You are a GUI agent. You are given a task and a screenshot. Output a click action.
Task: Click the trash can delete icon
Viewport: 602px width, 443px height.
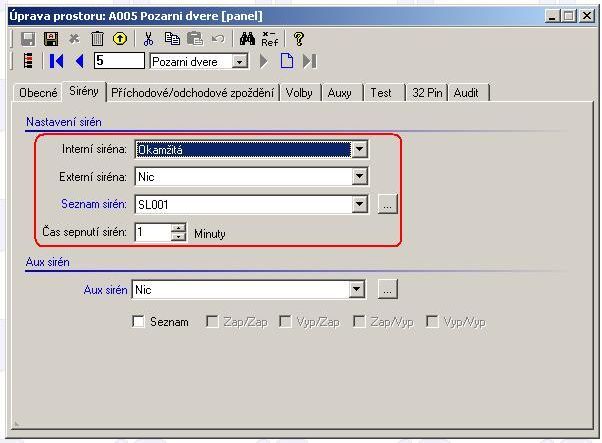point(97,39)
